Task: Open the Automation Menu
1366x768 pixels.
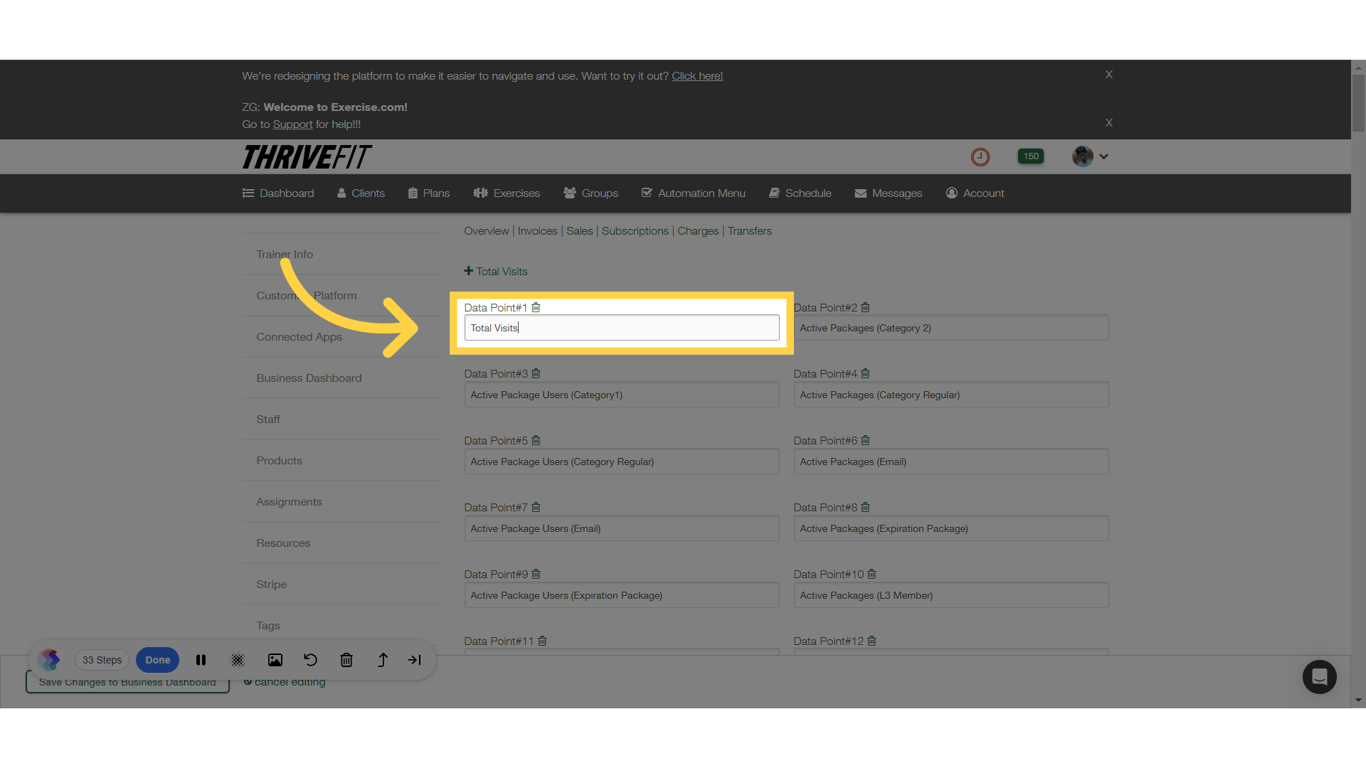Action: point(693,193)
